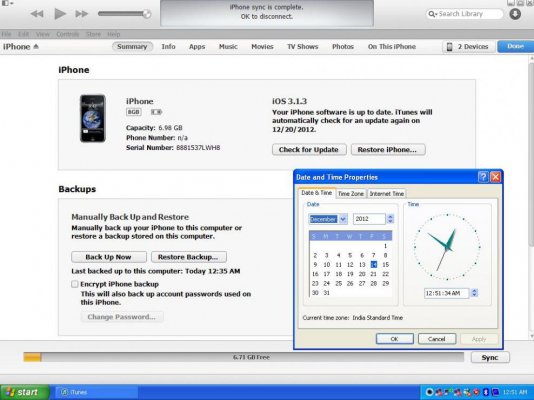Click the iPhone device thumbnail image
Screen dimensions: 534x400
tap(93, 118)
